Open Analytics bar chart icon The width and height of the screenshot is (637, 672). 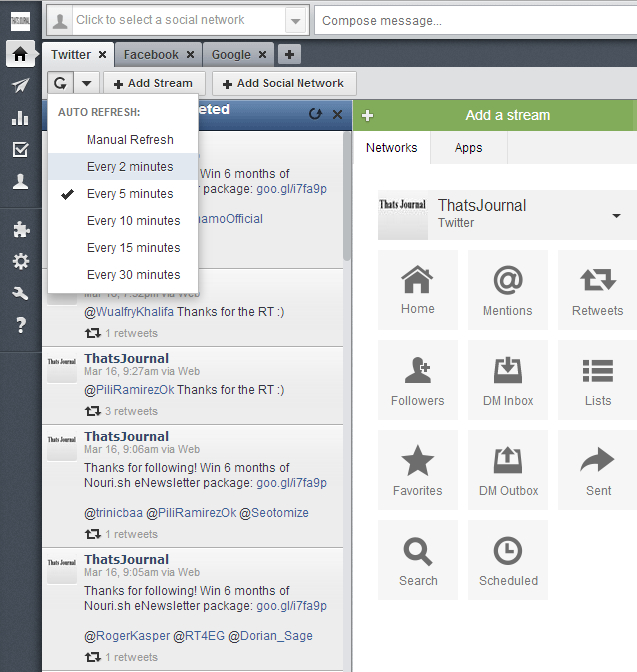(x=20, y=117)
